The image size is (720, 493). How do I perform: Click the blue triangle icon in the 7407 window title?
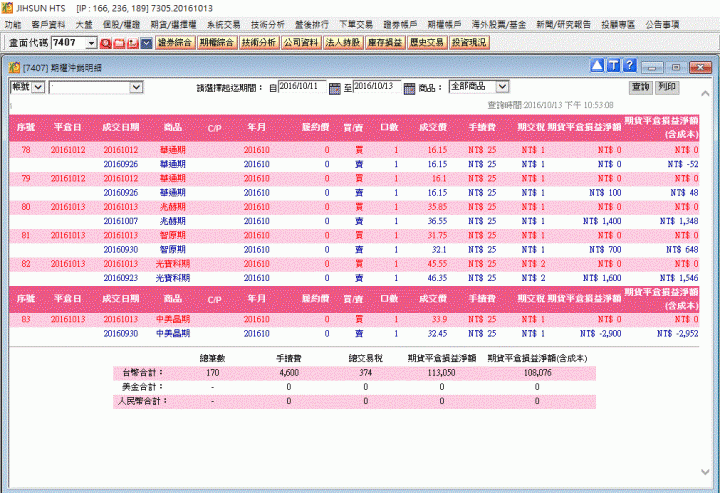click(597, 66)
